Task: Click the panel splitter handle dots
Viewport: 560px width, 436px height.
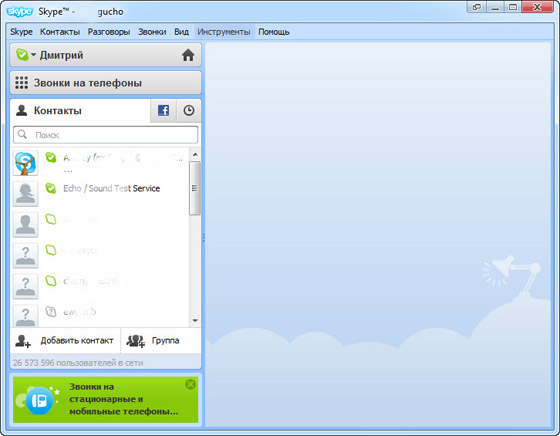Action: (203, 237)
